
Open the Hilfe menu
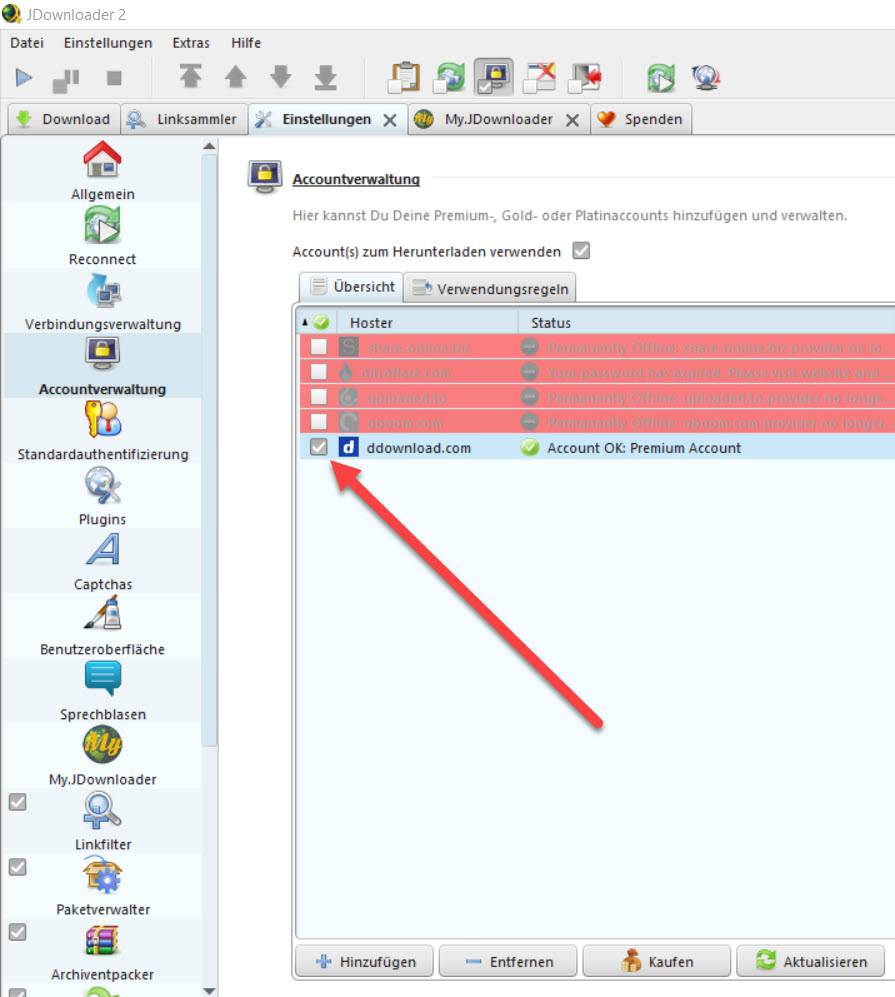pyautogui.click(x=246, y=43)
